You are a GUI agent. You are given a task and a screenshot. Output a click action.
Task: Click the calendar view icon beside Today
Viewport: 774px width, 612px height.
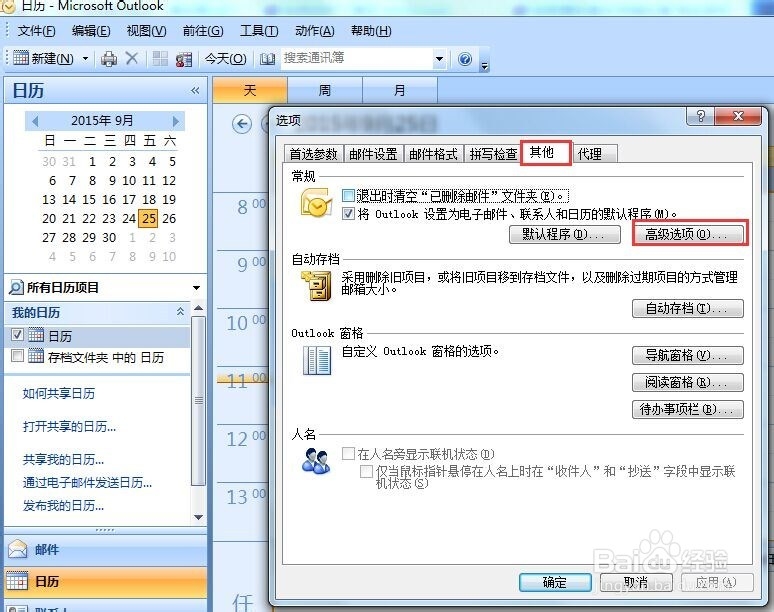point(184,59)
